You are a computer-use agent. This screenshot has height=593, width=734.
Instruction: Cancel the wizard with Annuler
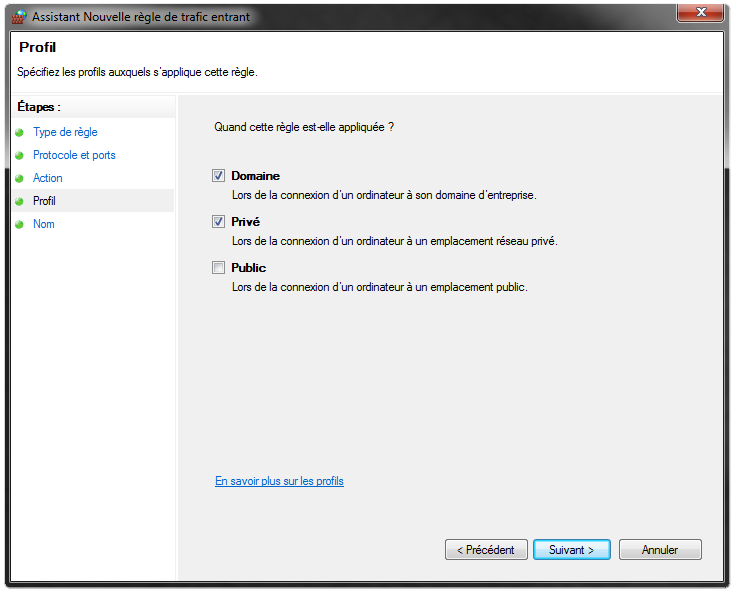[x=660, y=549]
